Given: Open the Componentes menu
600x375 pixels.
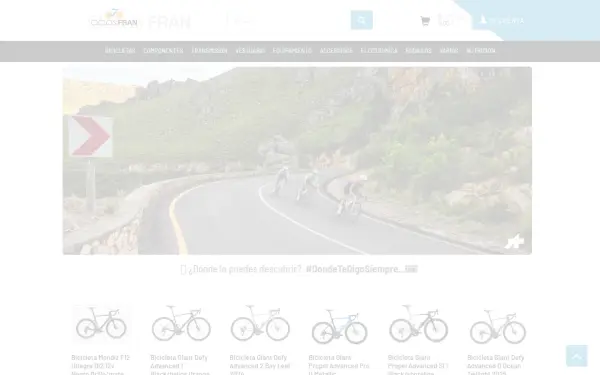Looking at the screenshot, I should point(163,51).
